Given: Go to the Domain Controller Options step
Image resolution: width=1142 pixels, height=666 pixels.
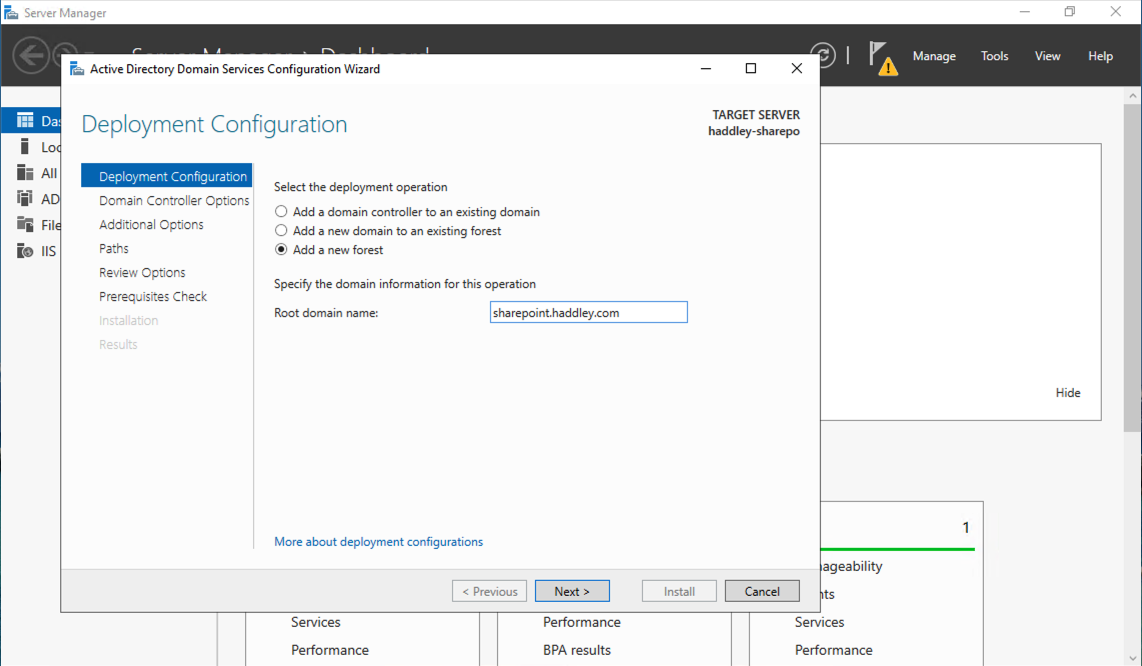Looking at the screenshot, I should 174,200.
